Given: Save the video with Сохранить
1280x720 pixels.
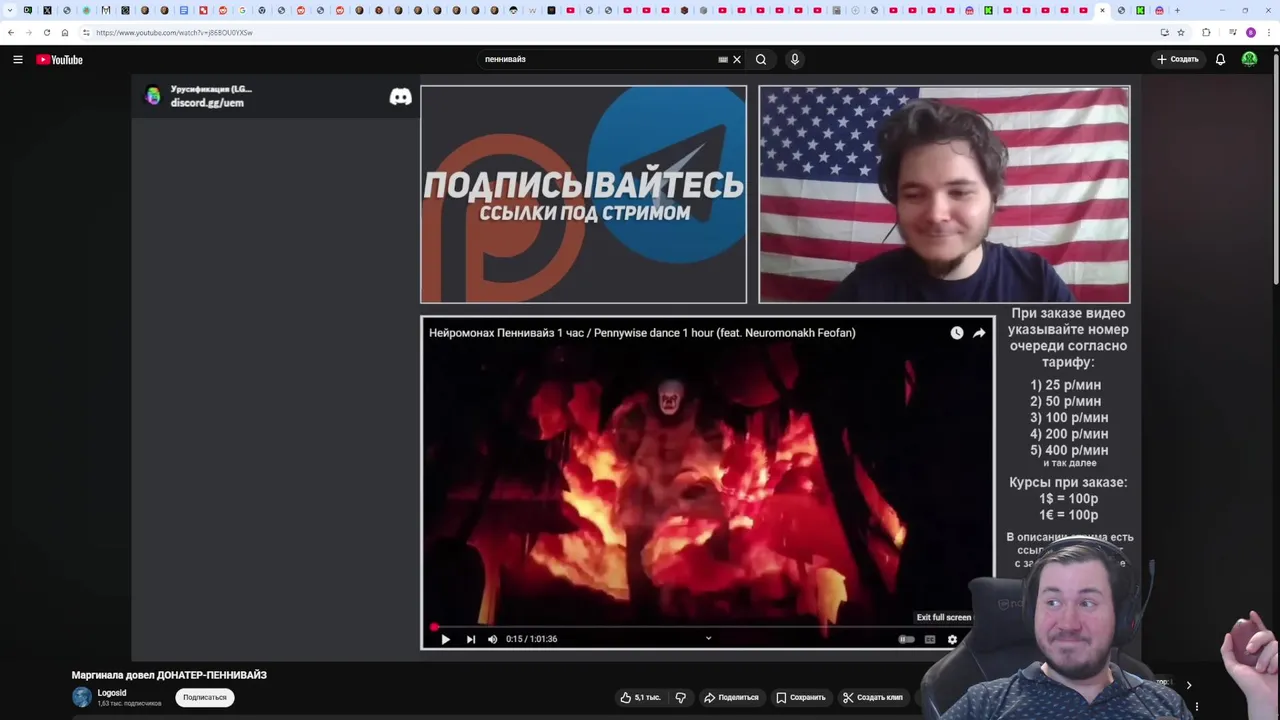Looking at the screenshot, I should tap(801, 697).
